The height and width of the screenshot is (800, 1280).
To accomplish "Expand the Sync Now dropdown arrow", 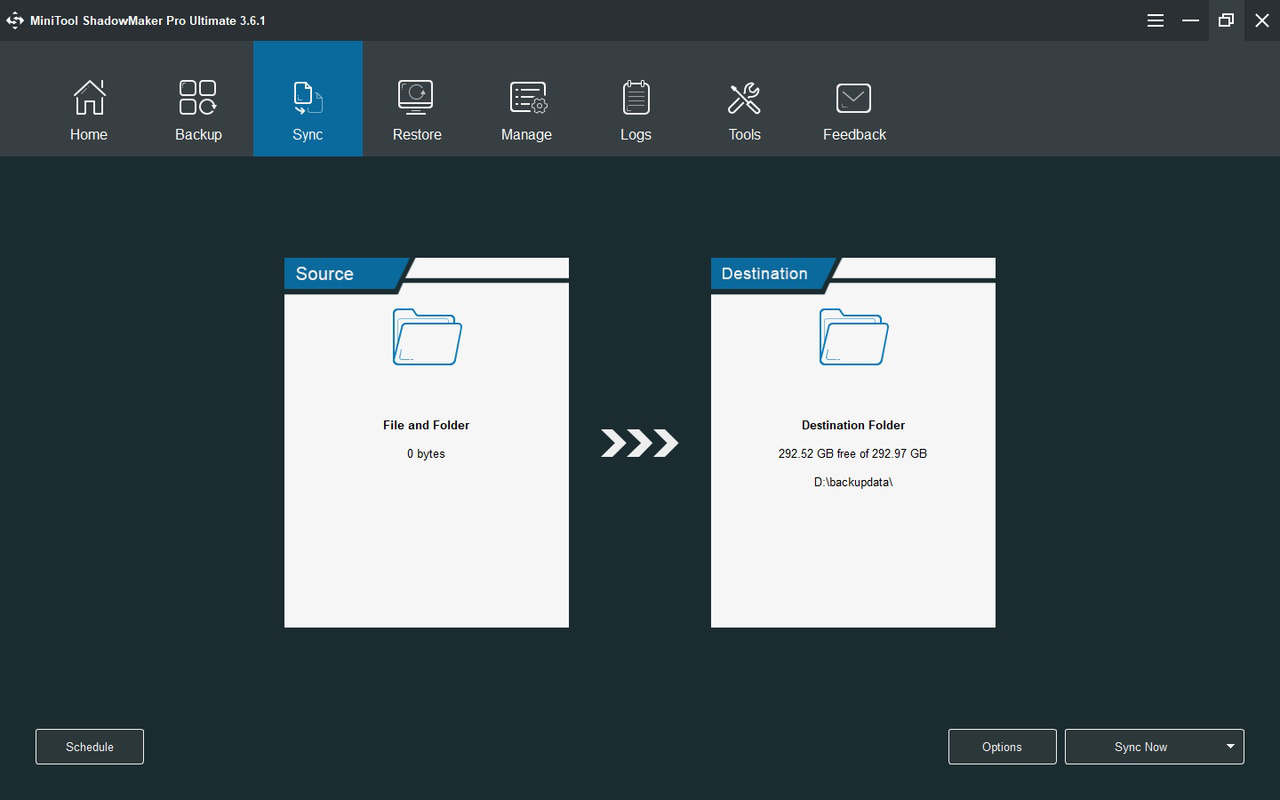I will tap(1231, 746).
